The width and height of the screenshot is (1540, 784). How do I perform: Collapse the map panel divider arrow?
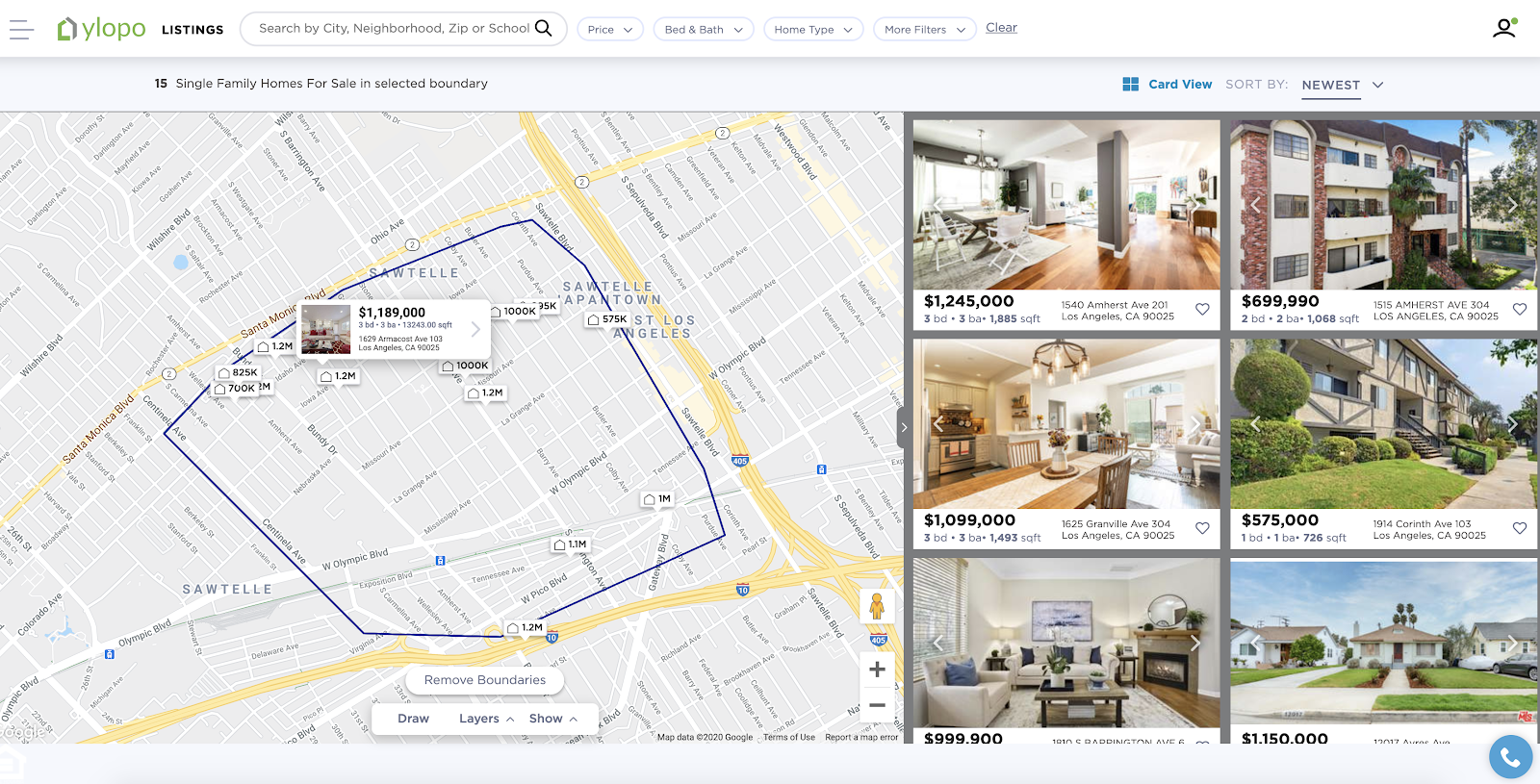coord(903,427)
